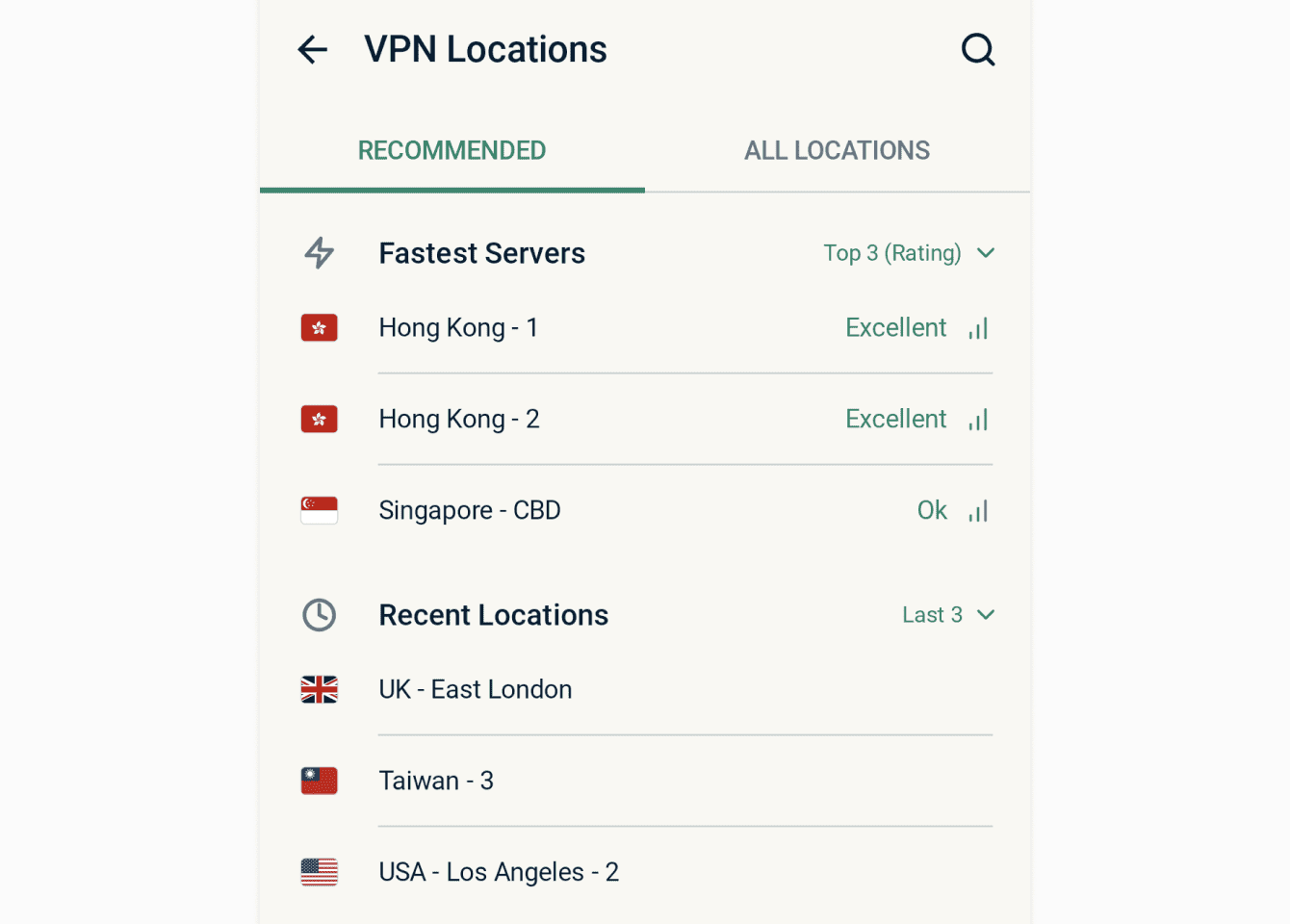The image size is (1290, 924).
Task: Expand the Top 3 (Rating) dropdown
Action: pyautogui.click(x=908, y=253)
